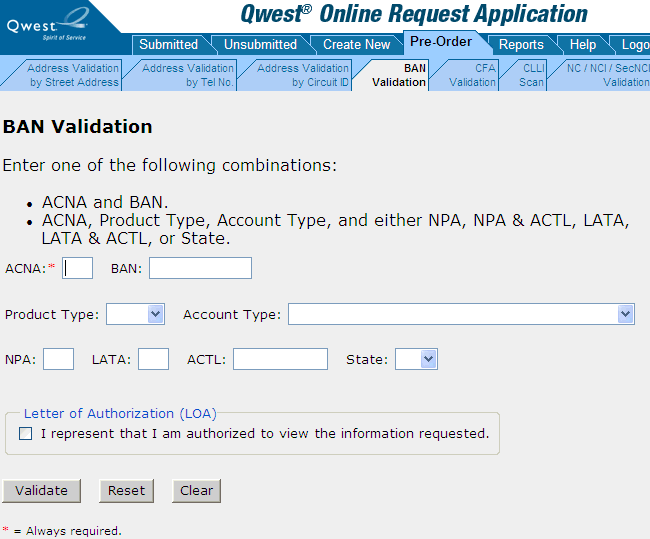Click into the BAN text field
Screen dimensions: 650x539
pos(200,268)
